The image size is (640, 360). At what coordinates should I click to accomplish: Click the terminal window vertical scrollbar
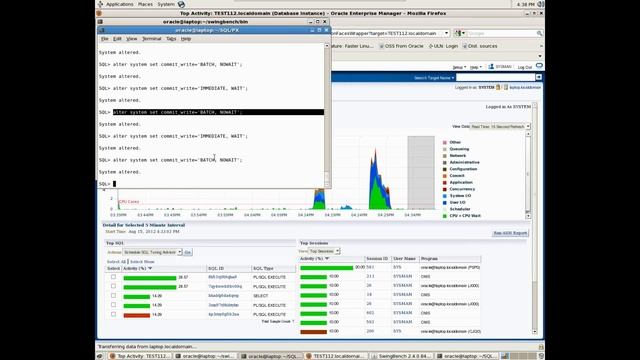[x=327, y=115]
